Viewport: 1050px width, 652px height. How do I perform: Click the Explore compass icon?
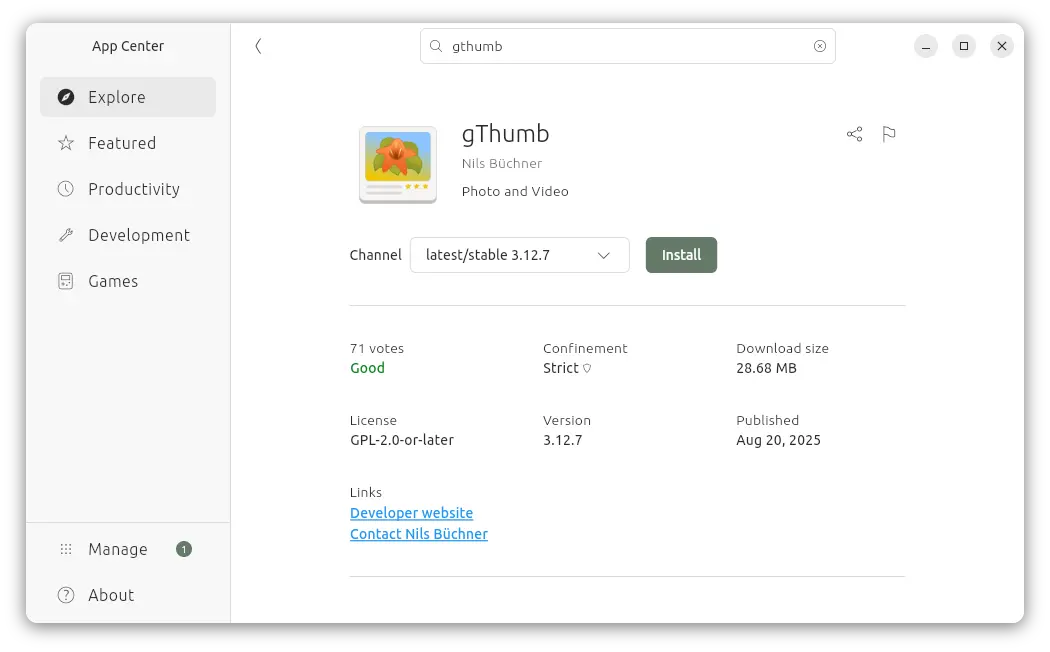[x=66, y=97]
